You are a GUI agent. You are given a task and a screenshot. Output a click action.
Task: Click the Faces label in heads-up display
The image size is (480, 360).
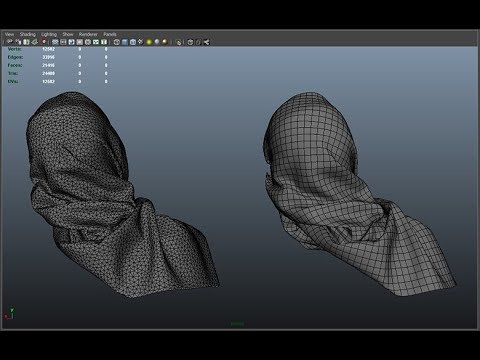click(x=15, y=65)
